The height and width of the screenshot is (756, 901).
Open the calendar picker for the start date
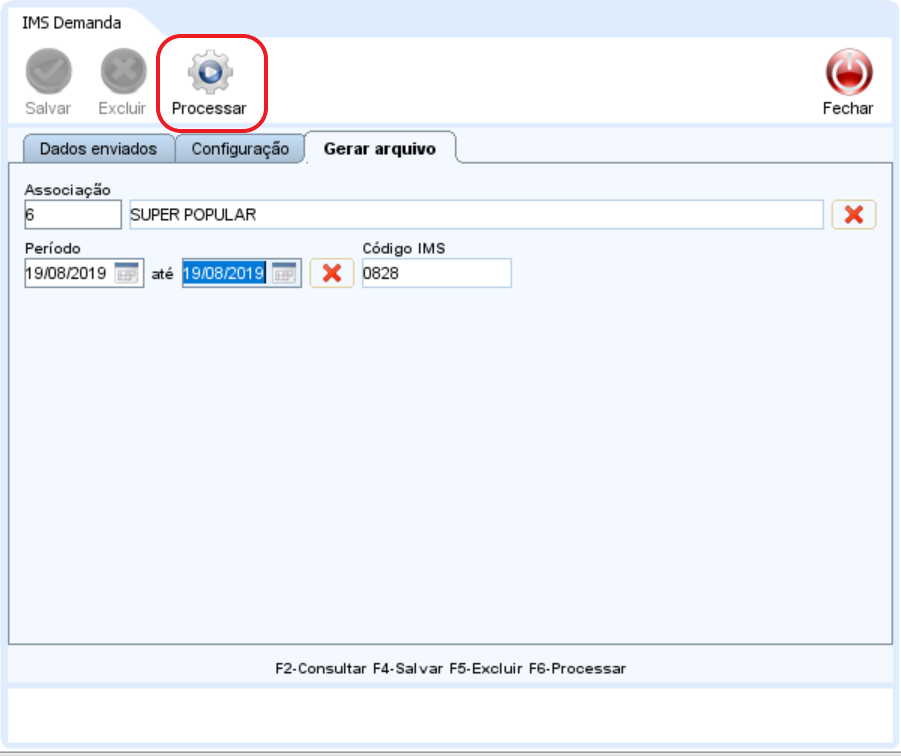127,274
